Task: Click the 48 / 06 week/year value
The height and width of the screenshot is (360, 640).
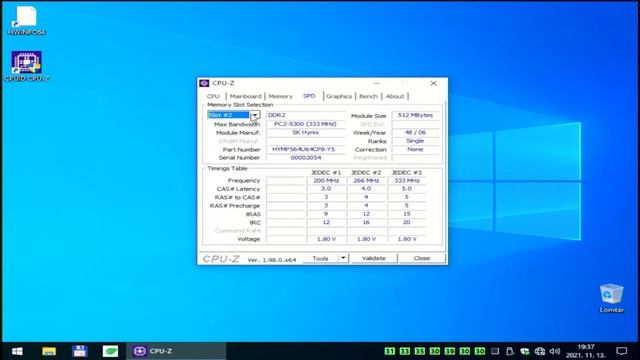Action: pyautogui.click(x=415, y=132)
